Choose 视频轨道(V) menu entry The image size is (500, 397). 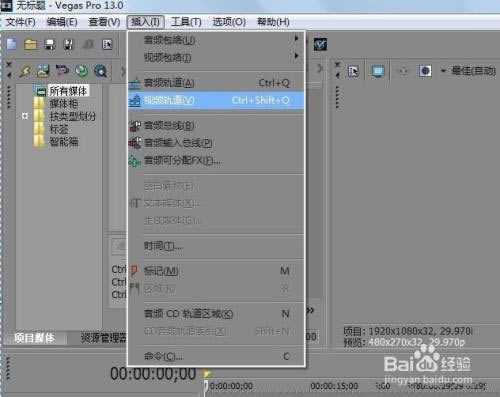216,100
